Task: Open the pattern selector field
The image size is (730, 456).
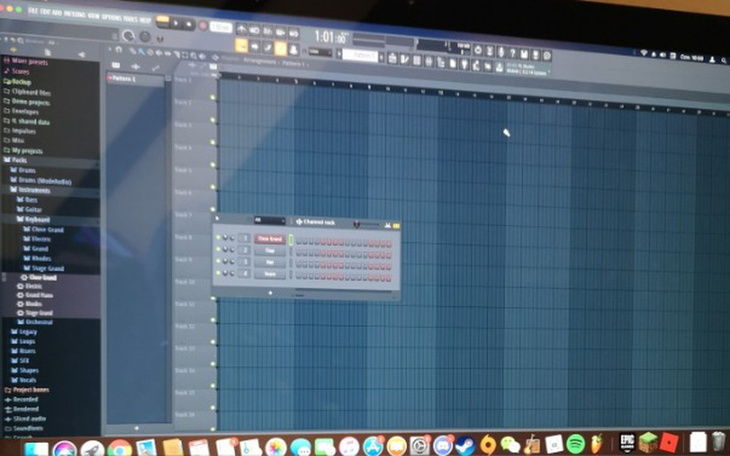Action: coord(360,55)
